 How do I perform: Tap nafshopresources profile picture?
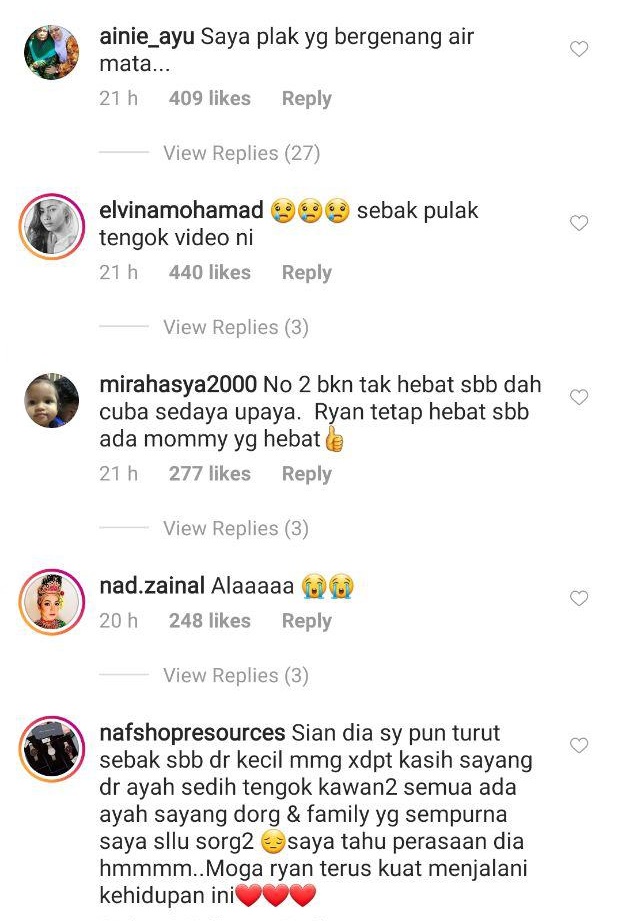click(x=52, y=748)
